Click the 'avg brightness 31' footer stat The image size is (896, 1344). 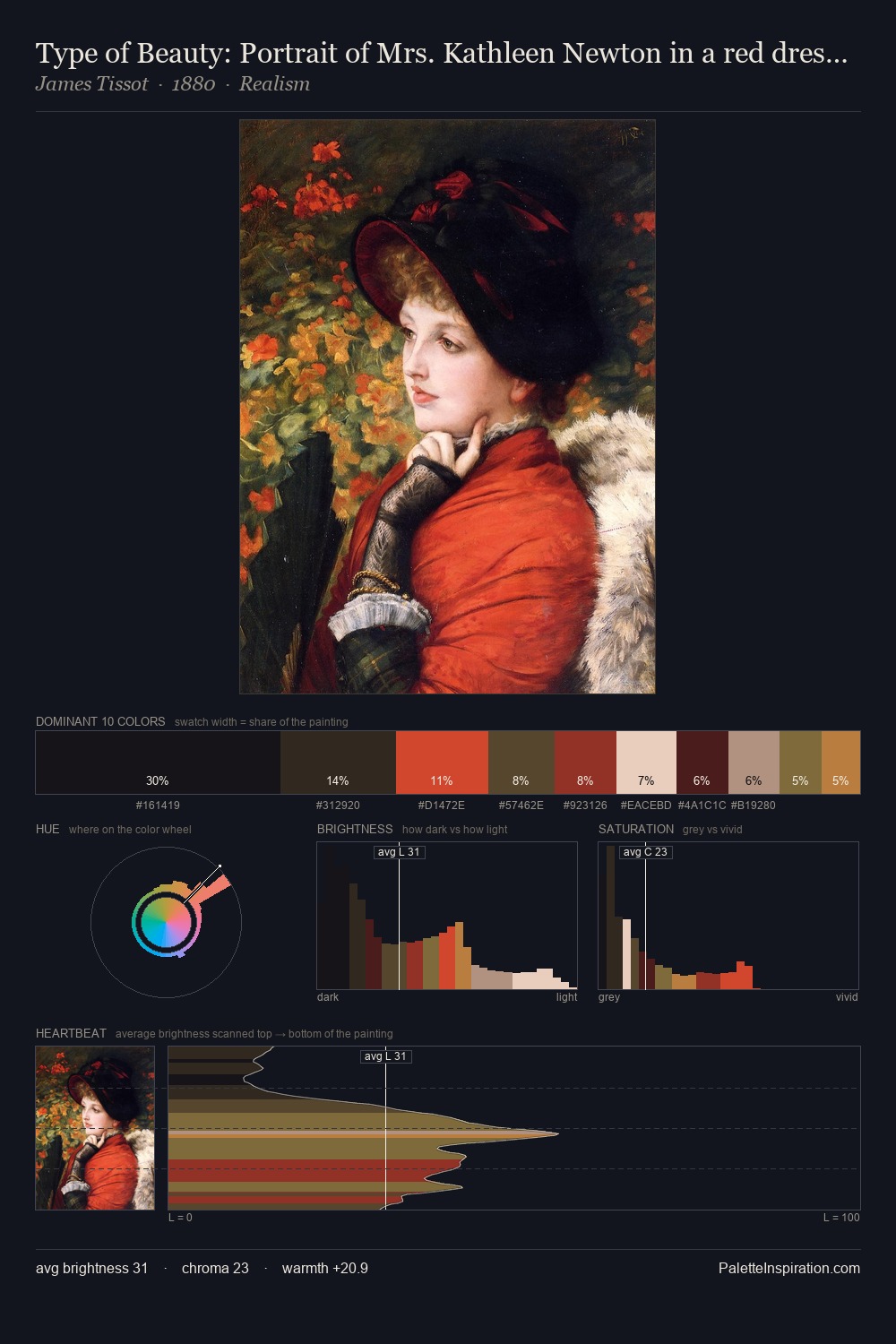click(x=91, y=1269)
